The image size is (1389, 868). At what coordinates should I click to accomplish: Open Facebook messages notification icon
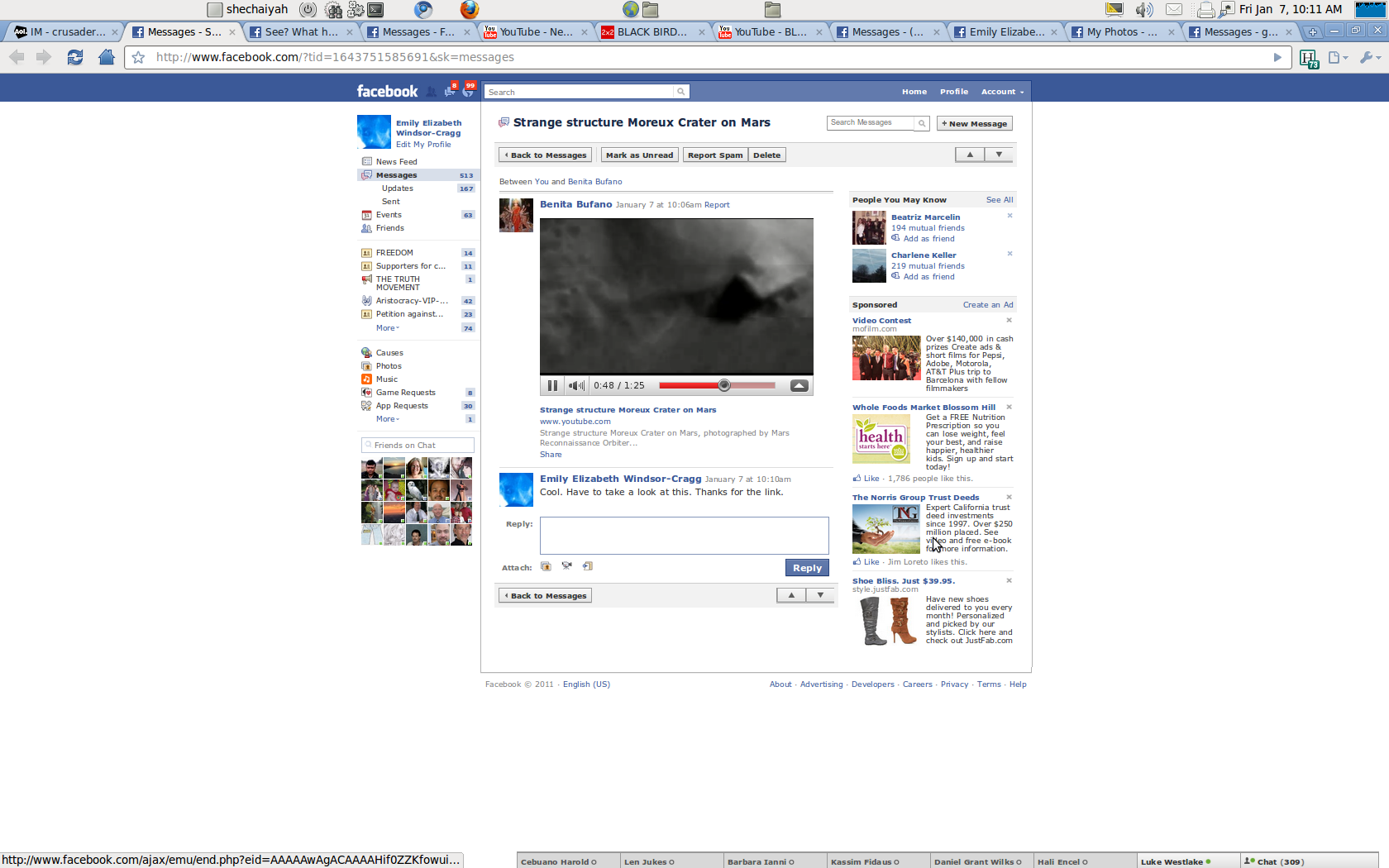coord(451,91)
